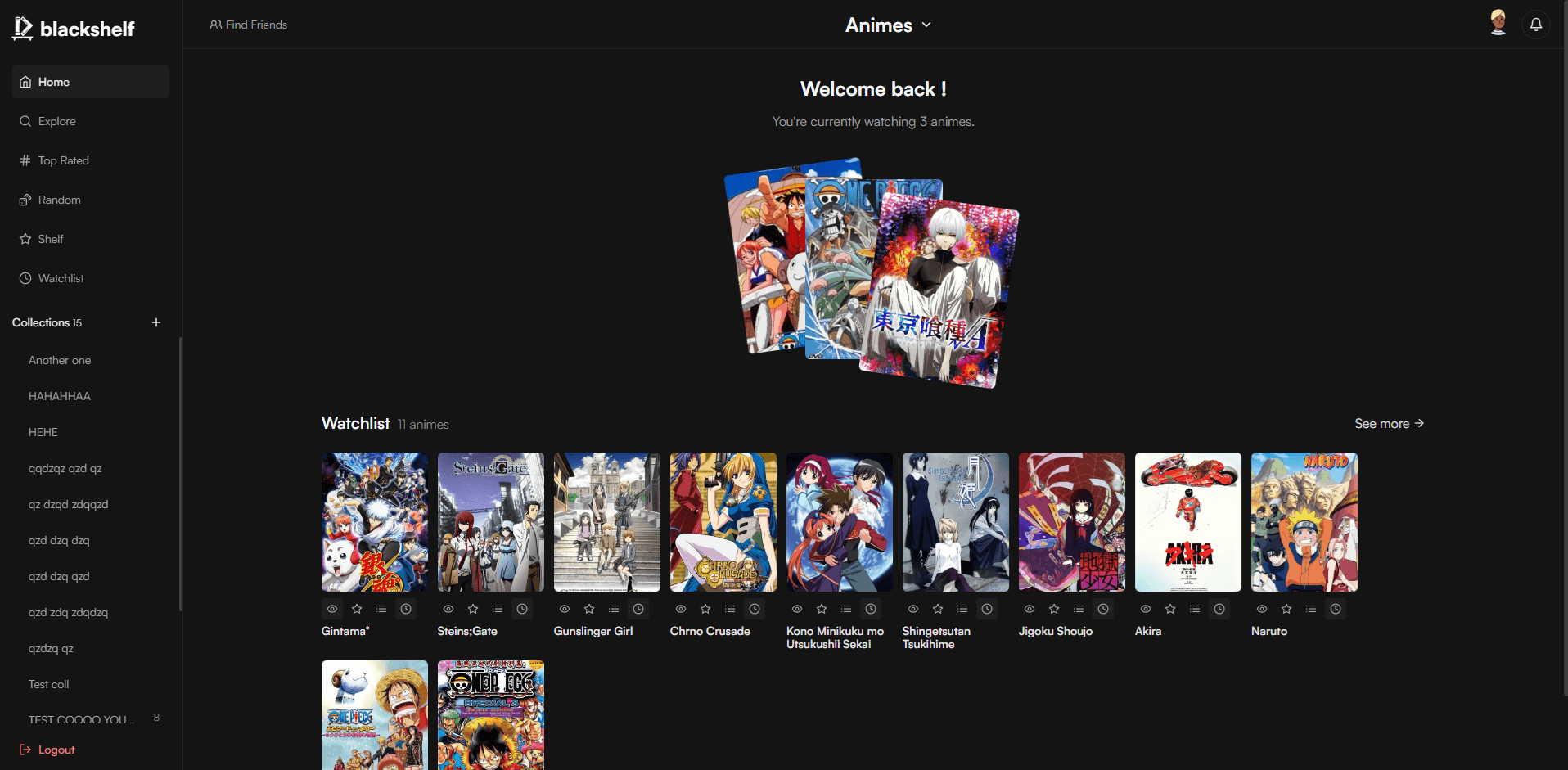
Task: Click Find Friends link
Action: click(249, 25)
